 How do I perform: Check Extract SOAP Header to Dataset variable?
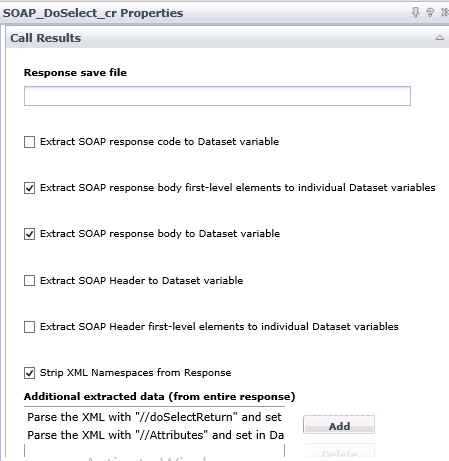click(29, 280)
